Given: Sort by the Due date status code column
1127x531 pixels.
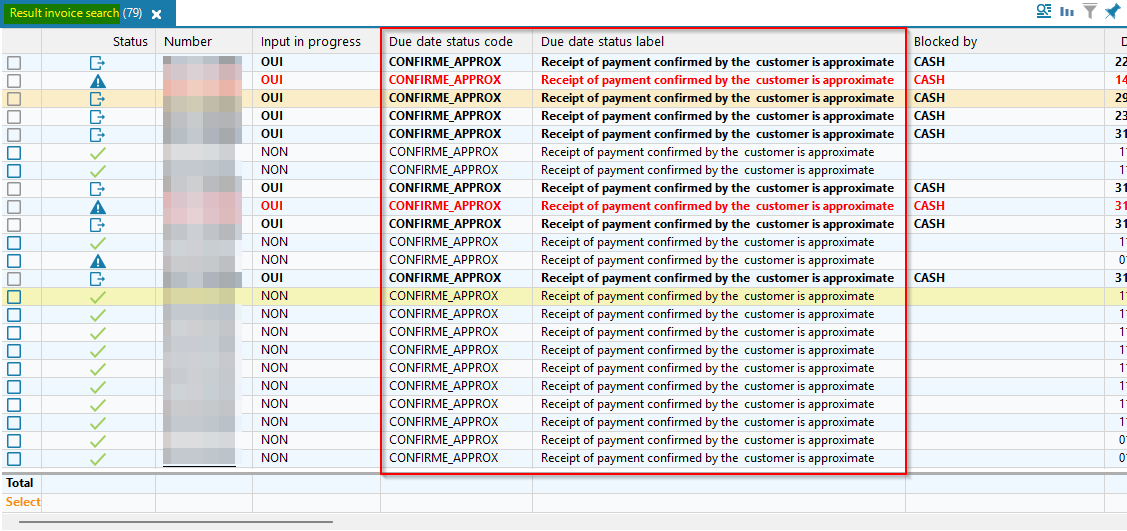Looking at the screenshot, I should coord(451,42).
